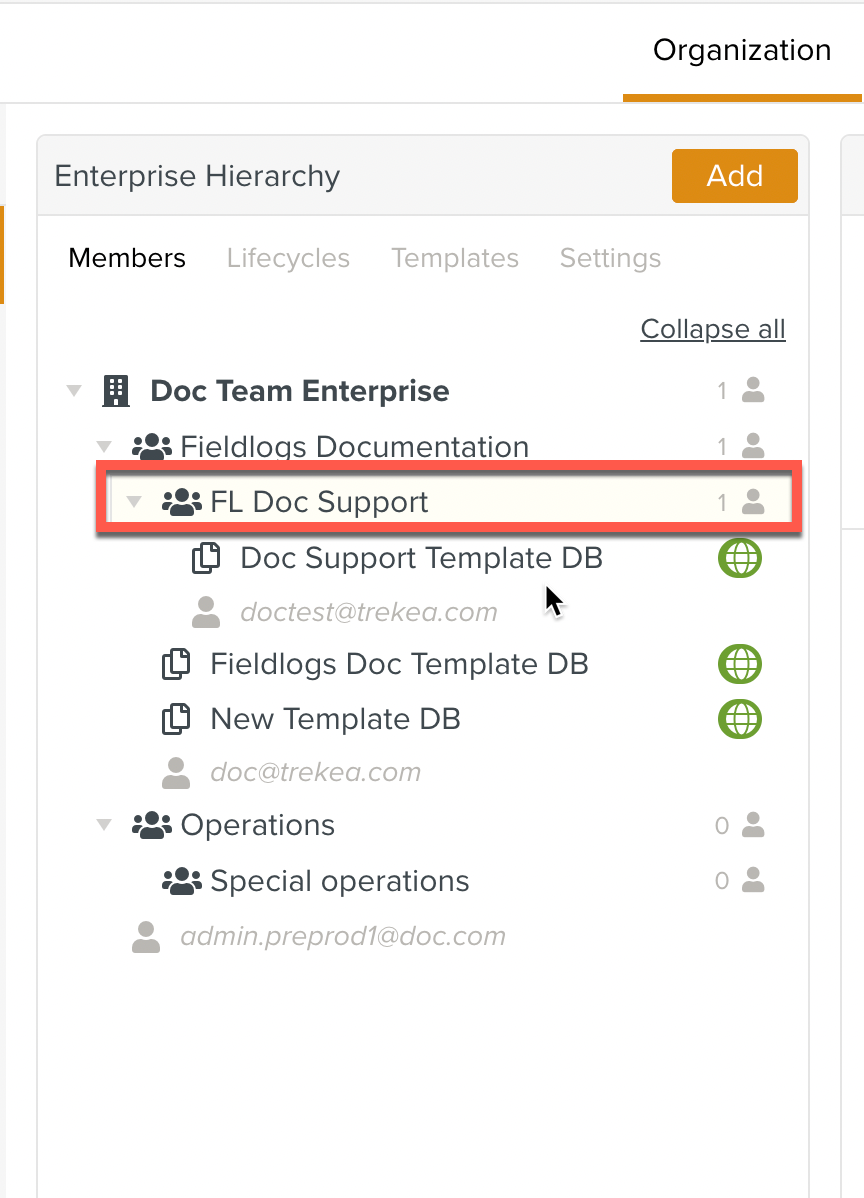Select the doc@trekea.com member entry
The image size is (864, 1198).
pos(315,772)
